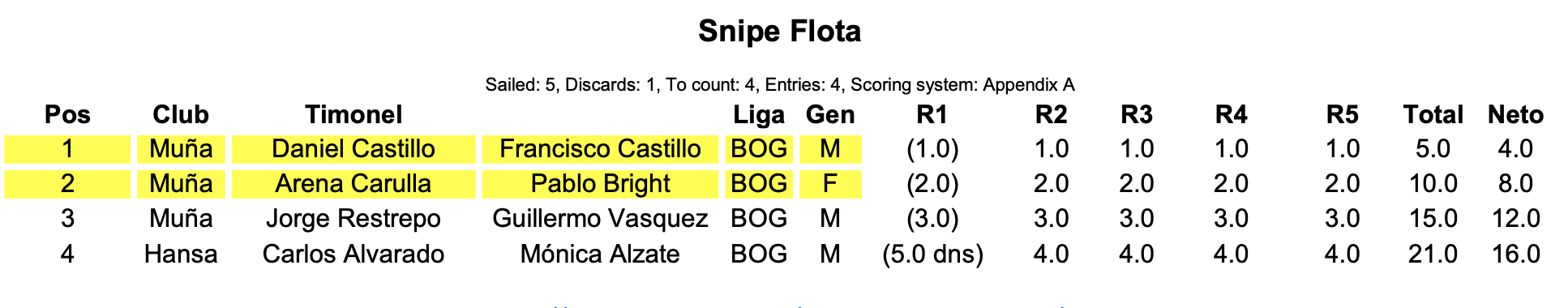Select Jorge Restrepo in third row
Viewport: 1568px width, 308px height.
(x=353, y=219)
